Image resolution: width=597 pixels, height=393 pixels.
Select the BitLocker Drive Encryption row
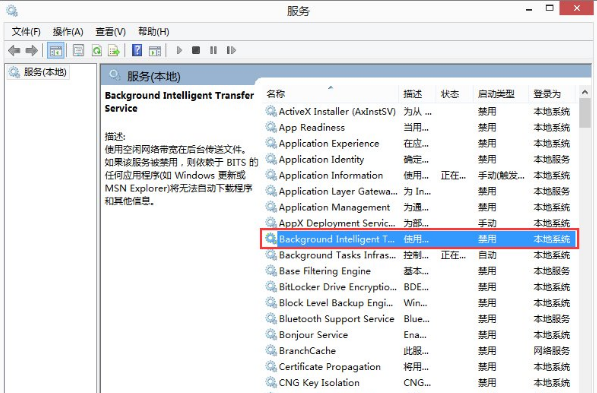point(420,287)
